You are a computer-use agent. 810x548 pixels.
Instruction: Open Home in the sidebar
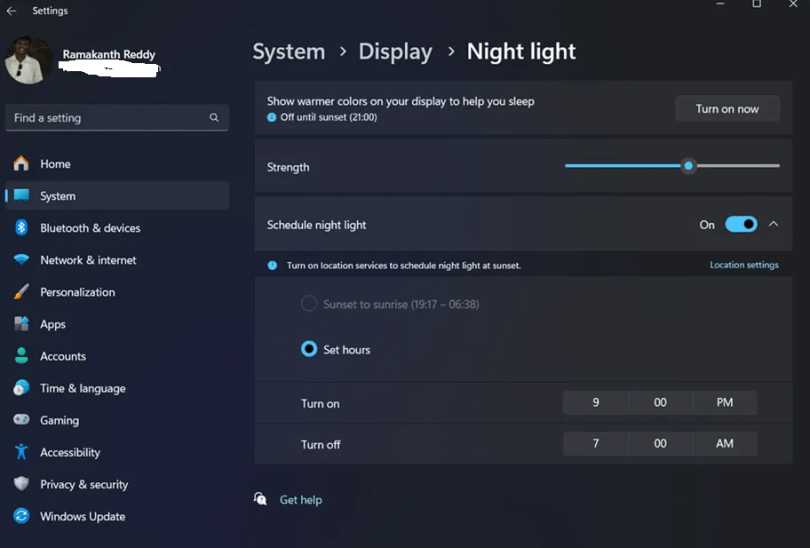pyautogui.click(x=117, y=164)
